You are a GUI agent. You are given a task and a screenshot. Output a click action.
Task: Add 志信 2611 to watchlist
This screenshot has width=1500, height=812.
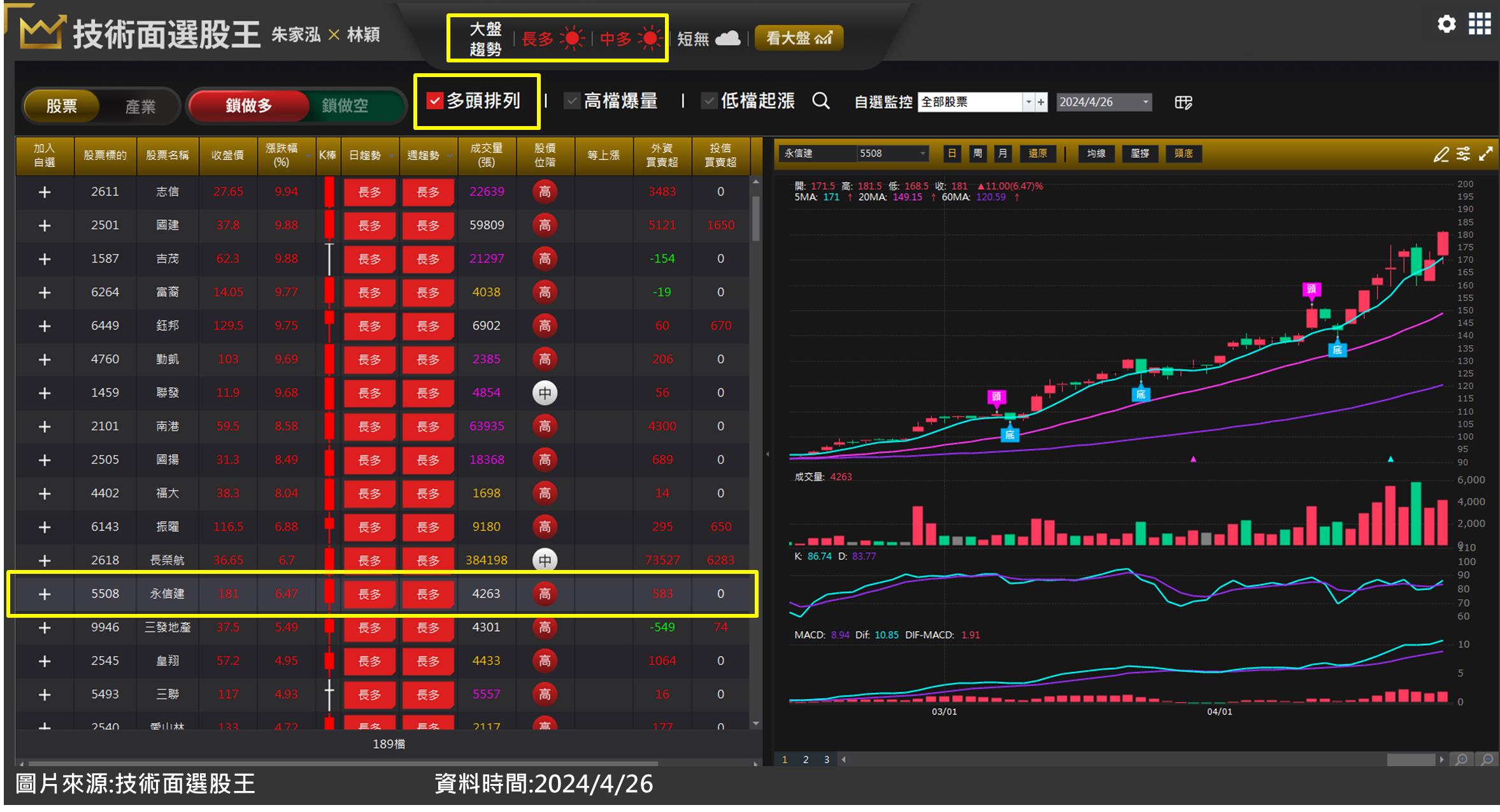[45, 192]
